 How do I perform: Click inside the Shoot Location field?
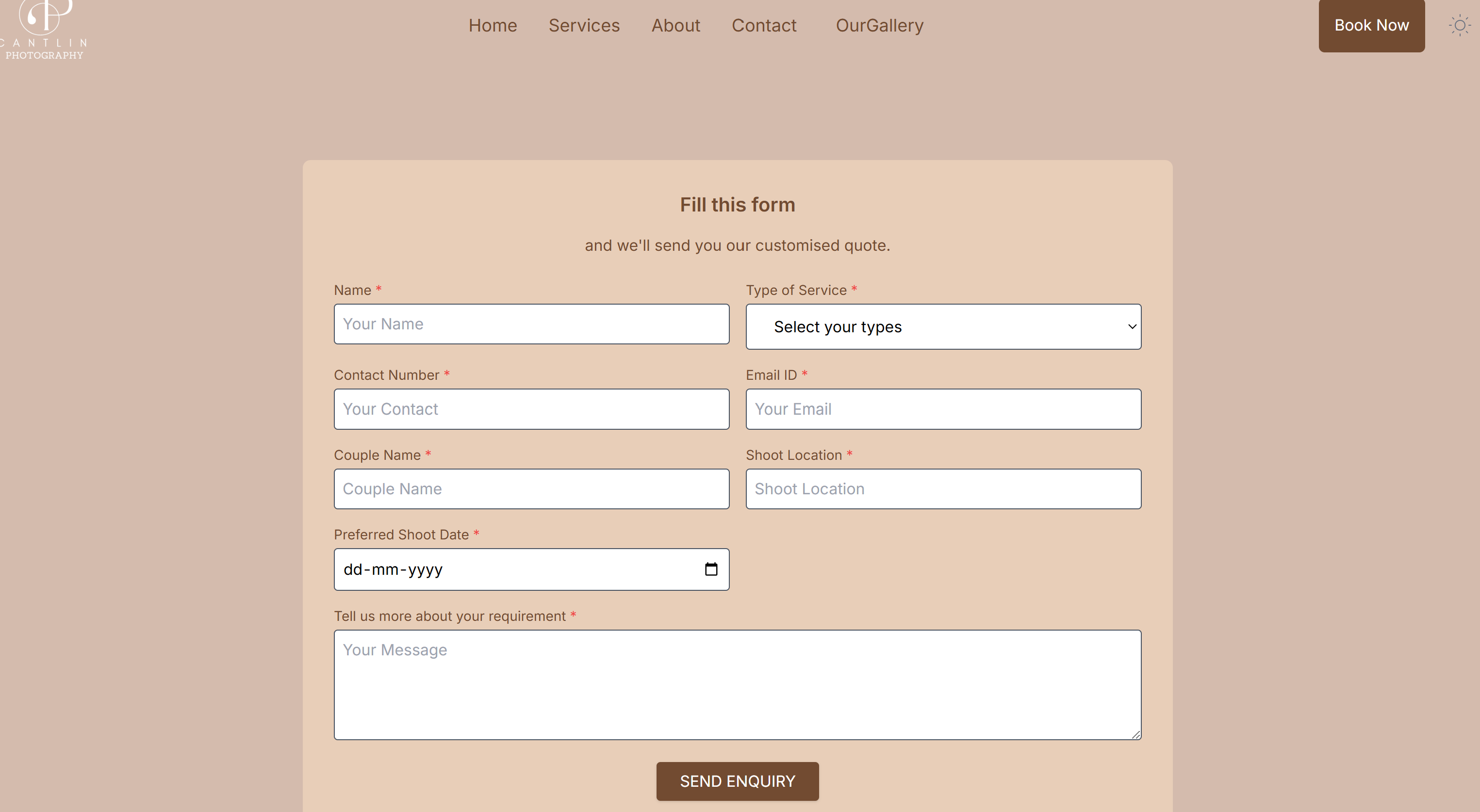(943, 488)
